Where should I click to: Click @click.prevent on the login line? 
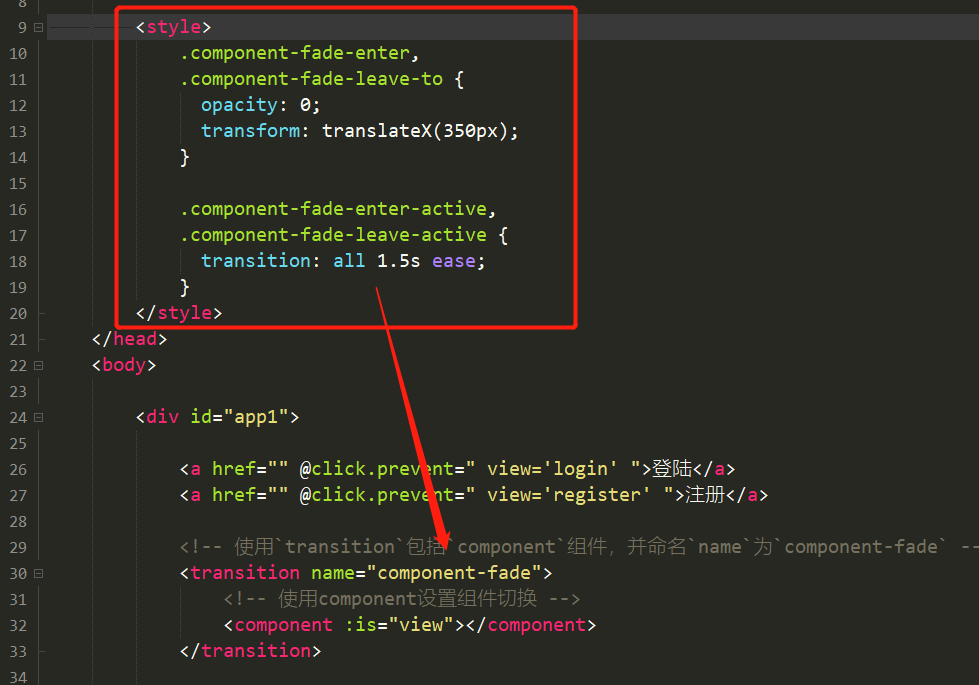pyautogui.click(x=376, y=469)
